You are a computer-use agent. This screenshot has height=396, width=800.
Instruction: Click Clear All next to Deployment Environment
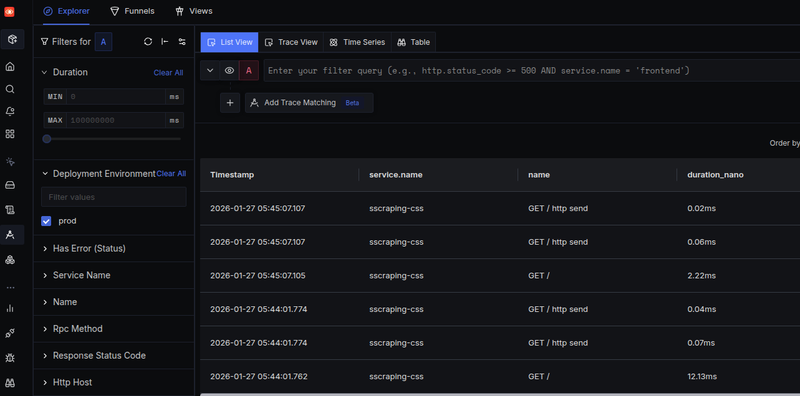pos(171,174)
